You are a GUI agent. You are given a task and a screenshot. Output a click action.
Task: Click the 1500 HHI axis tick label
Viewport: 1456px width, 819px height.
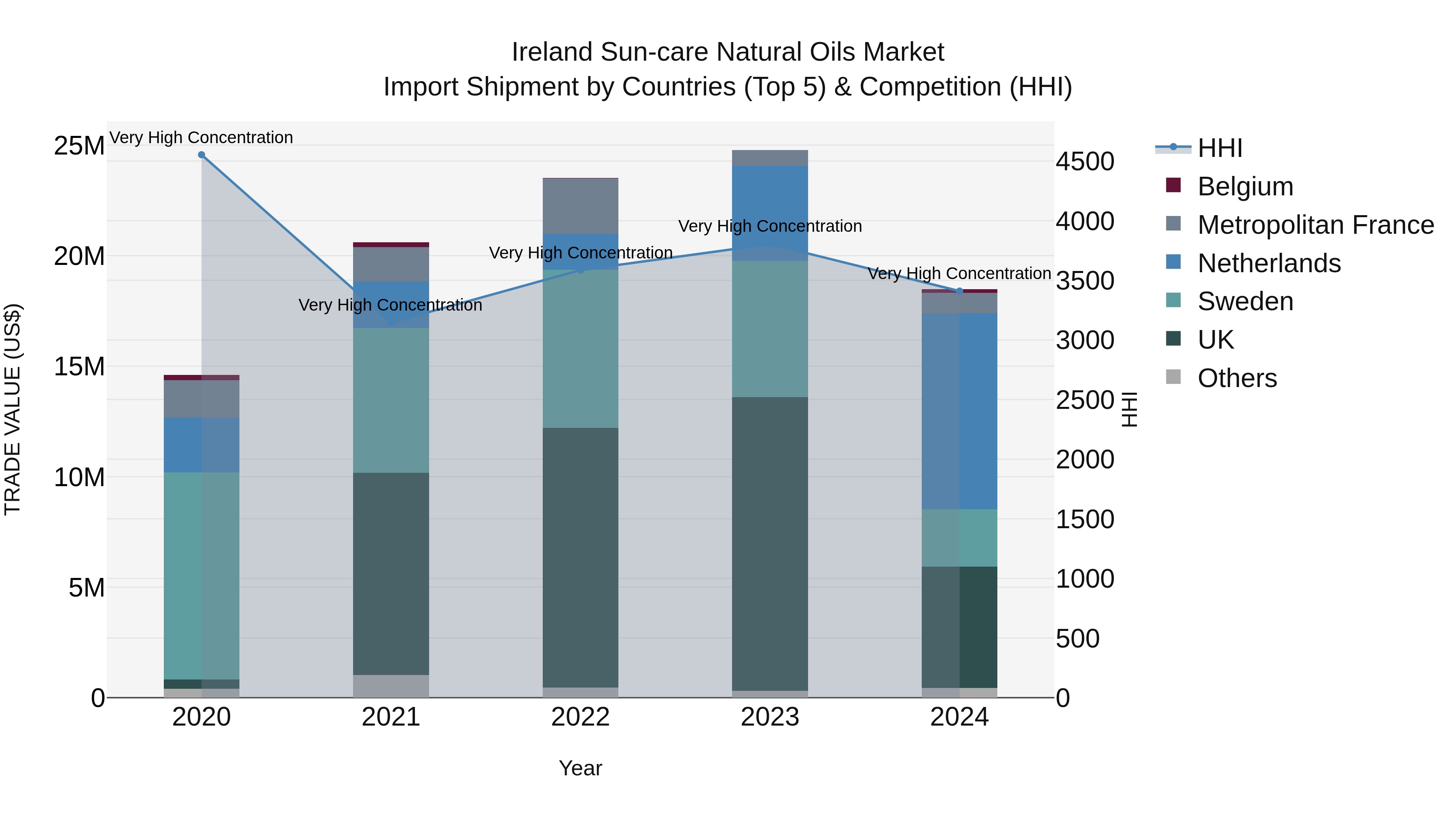tap(1085, 519)
